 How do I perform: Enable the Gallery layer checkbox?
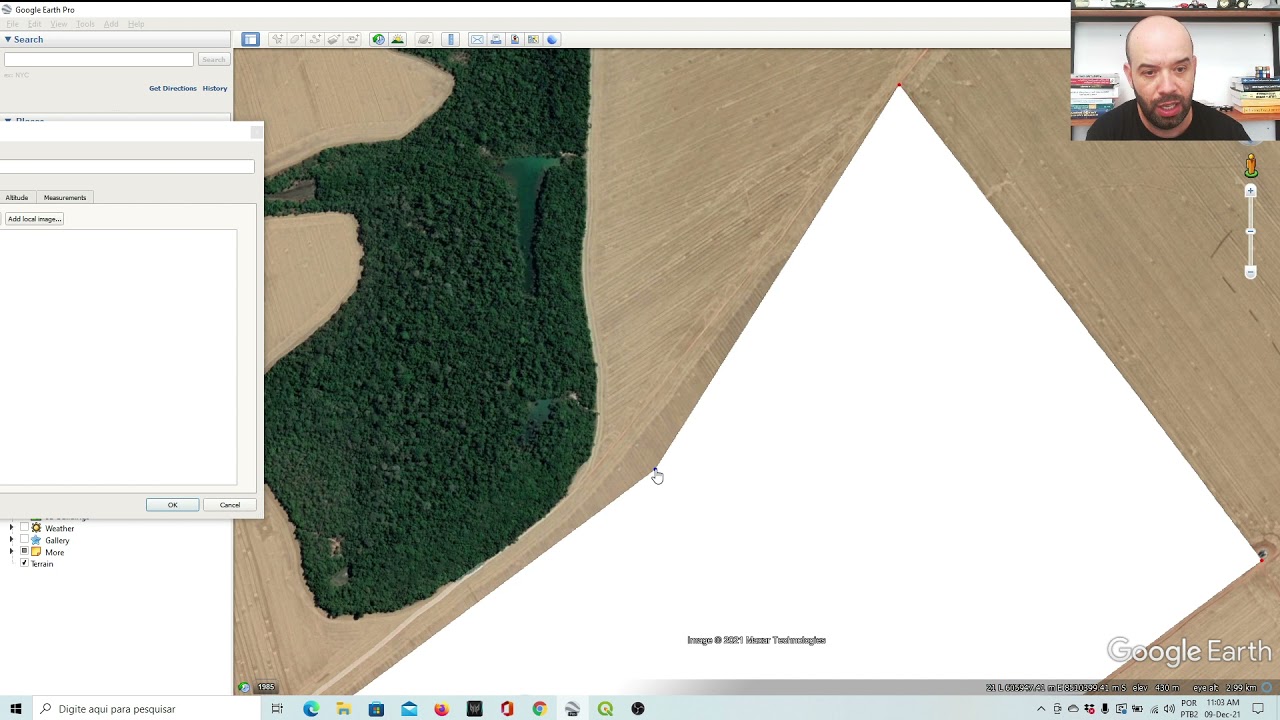click(x=24, y=540)
